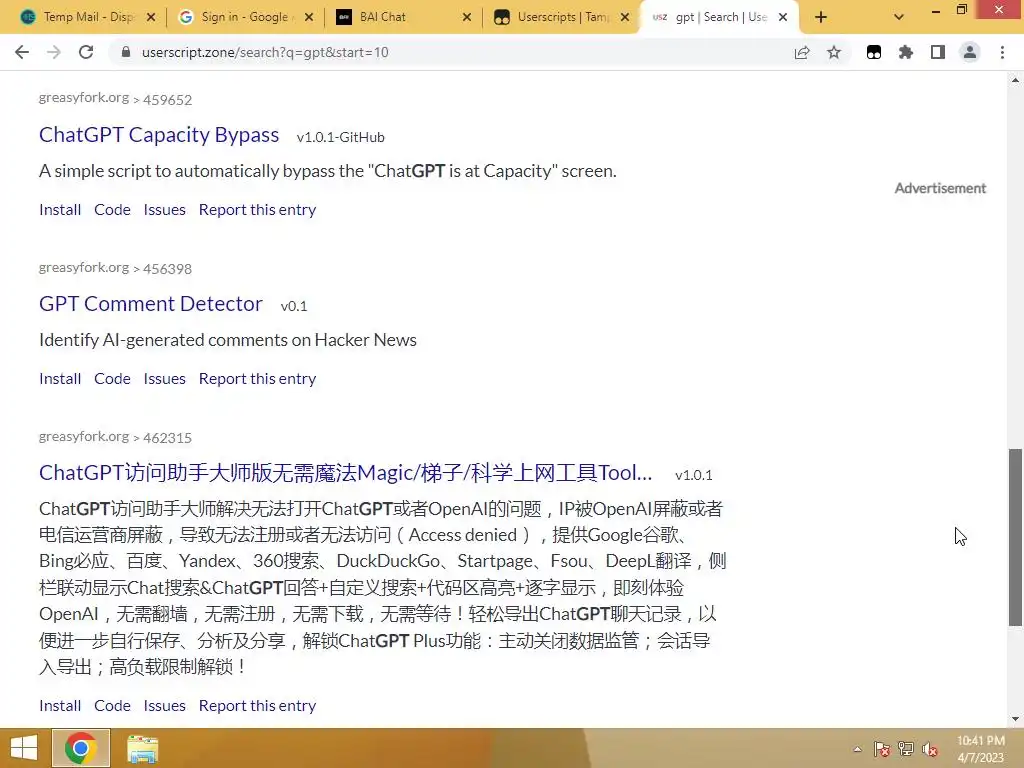Install GPT Comment Detector script
The image size is (1024, 768).
60,379
